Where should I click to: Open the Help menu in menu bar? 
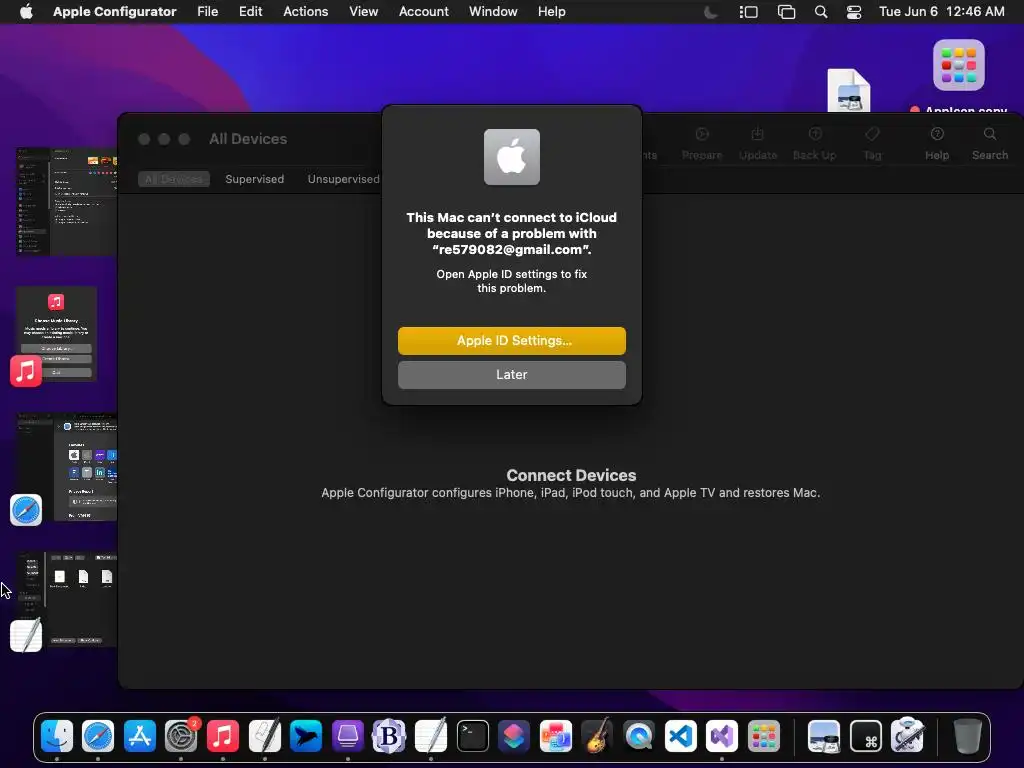[552, 12]
